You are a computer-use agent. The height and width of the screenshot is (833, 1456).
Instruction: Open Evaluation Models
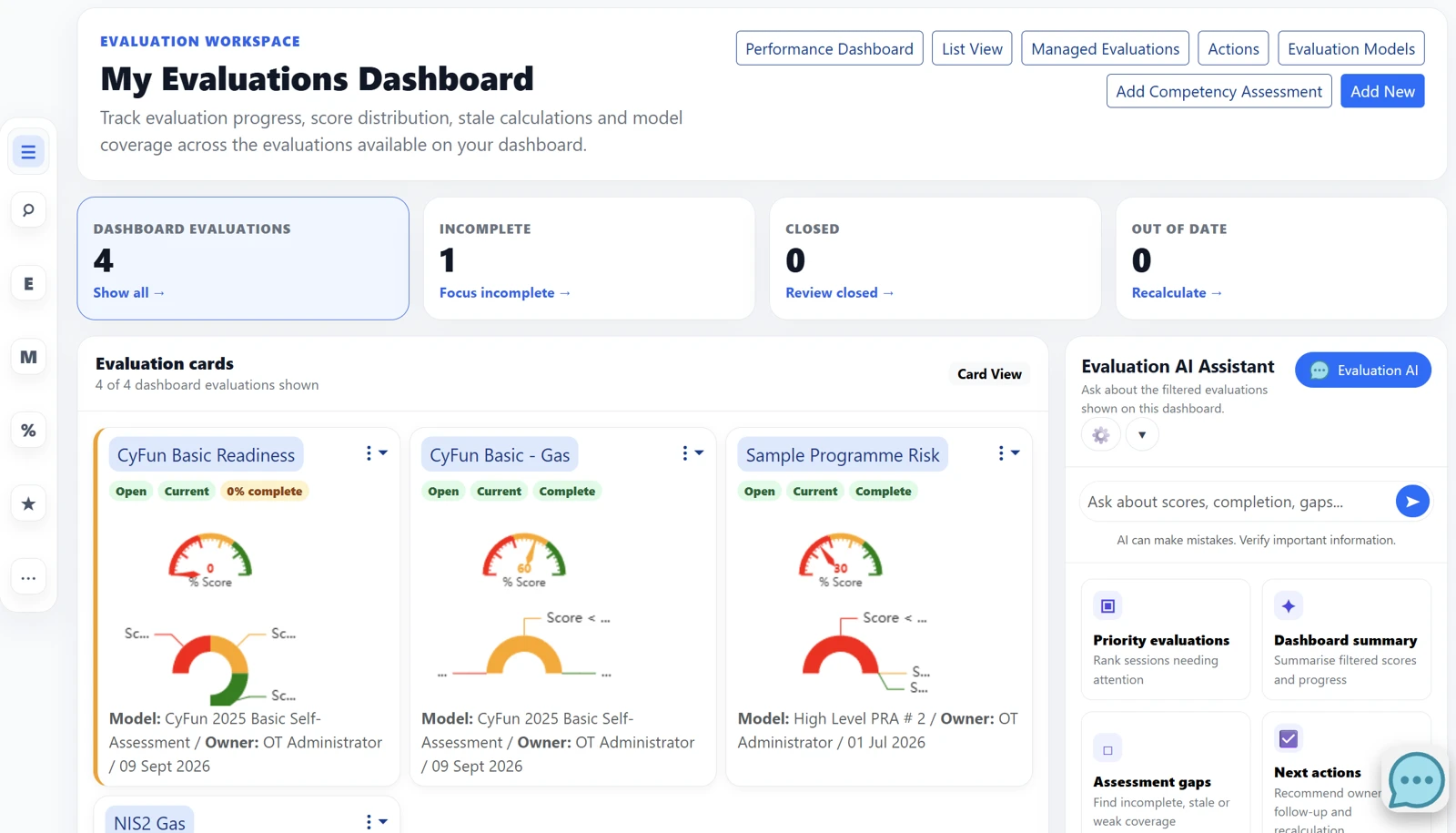(1351, 48)
